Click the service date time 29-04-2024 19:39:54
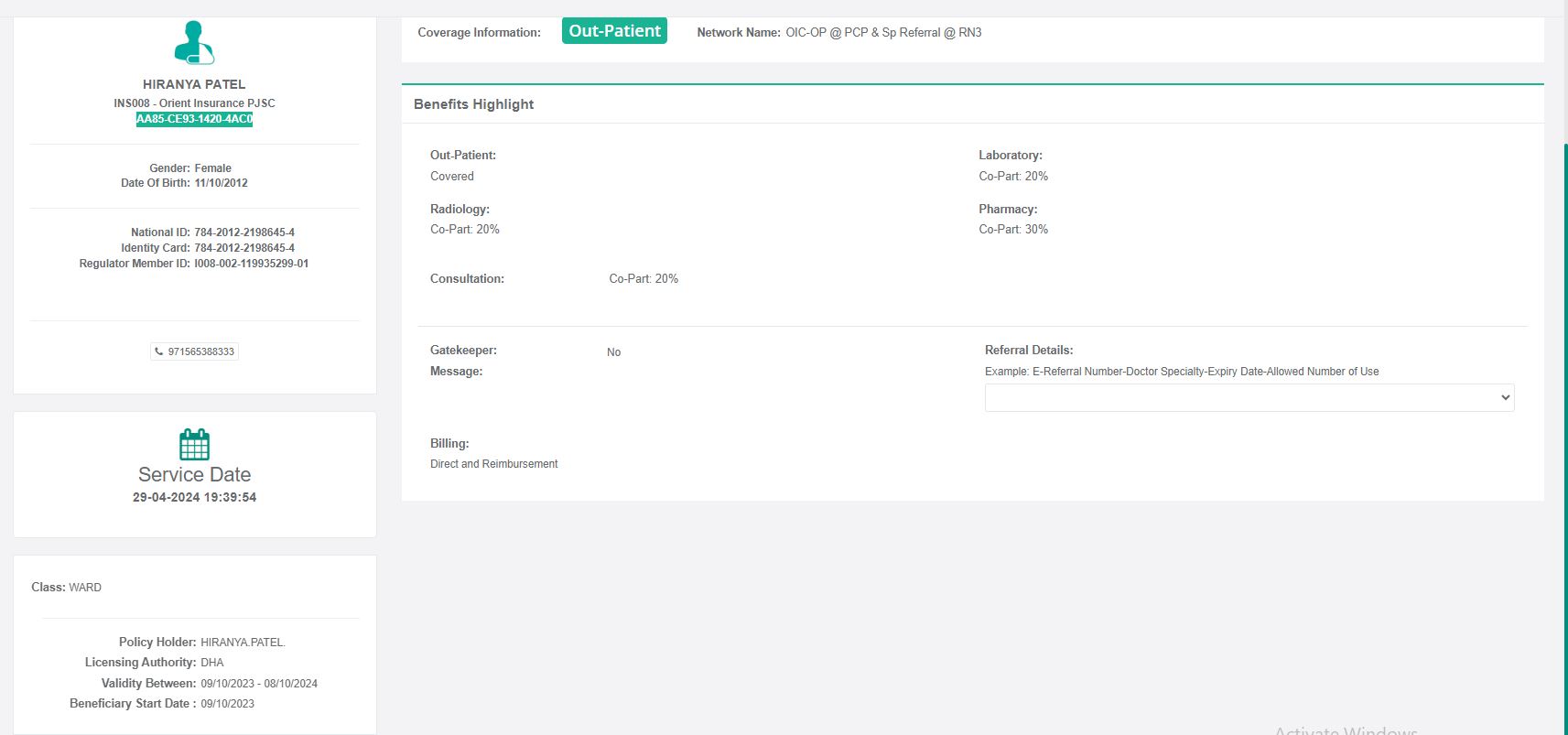 [x=194, y=498]
